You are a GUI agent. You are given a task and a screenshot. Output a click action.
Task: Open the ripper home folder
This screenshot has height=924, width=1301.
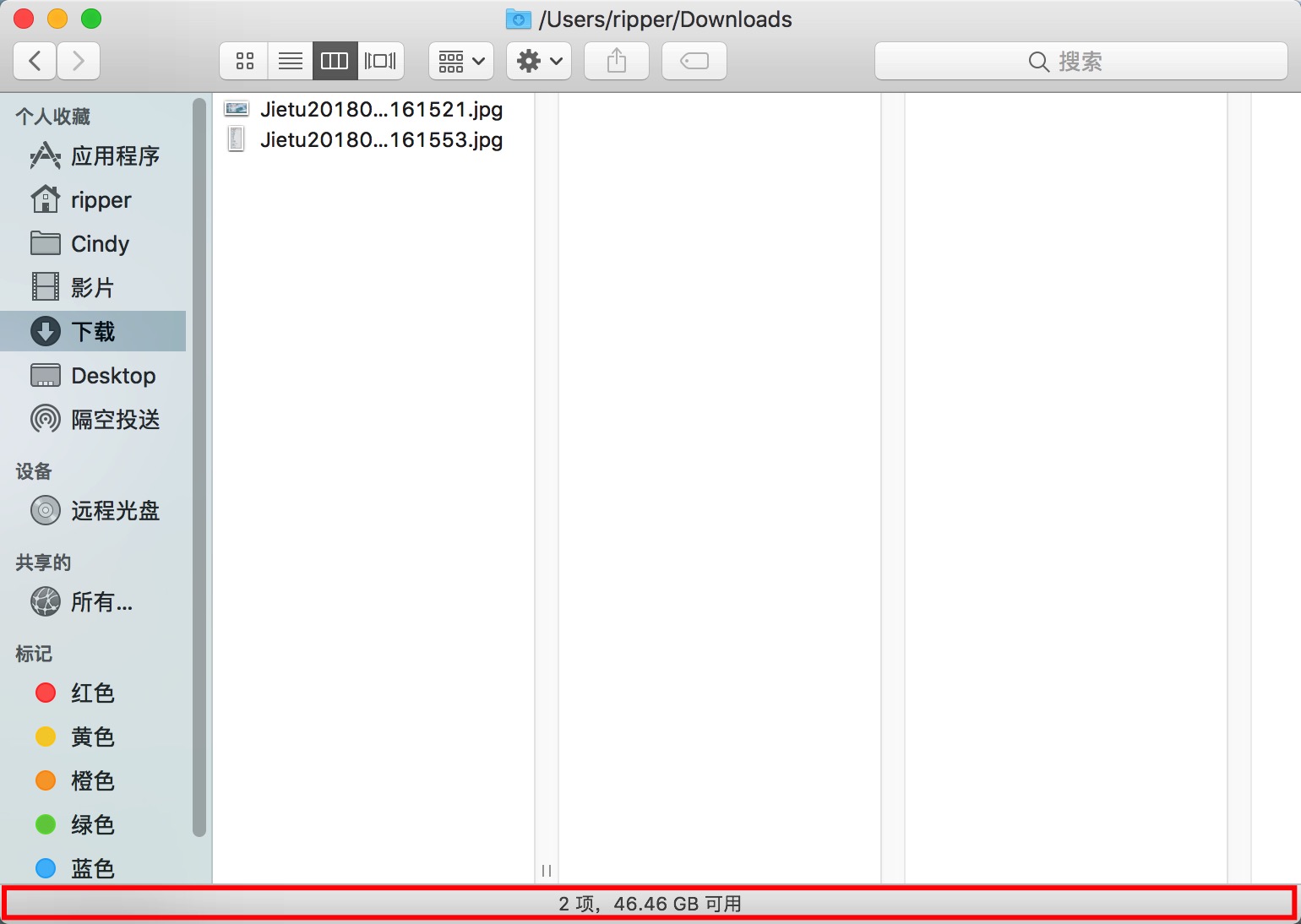point(101,200)
